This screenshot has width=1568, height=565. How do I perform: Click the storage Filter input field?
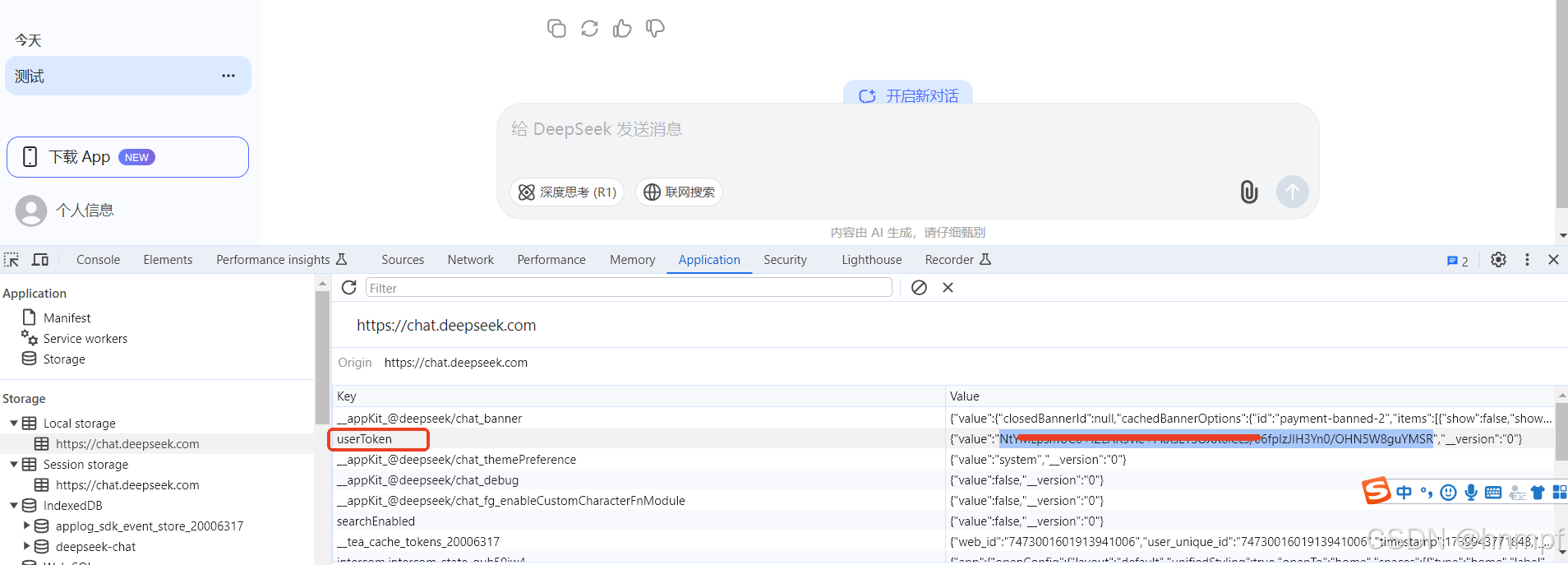pos(629,288)
